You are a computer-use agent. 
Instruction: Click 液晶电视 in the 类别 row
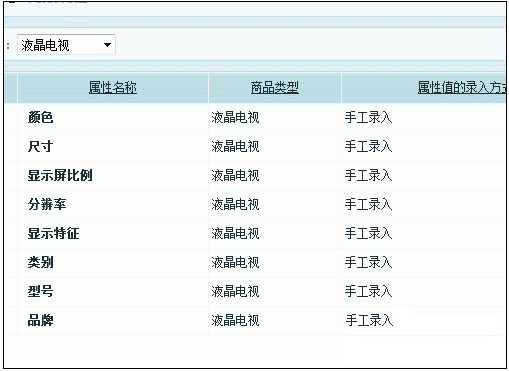[x=235, y=262]
